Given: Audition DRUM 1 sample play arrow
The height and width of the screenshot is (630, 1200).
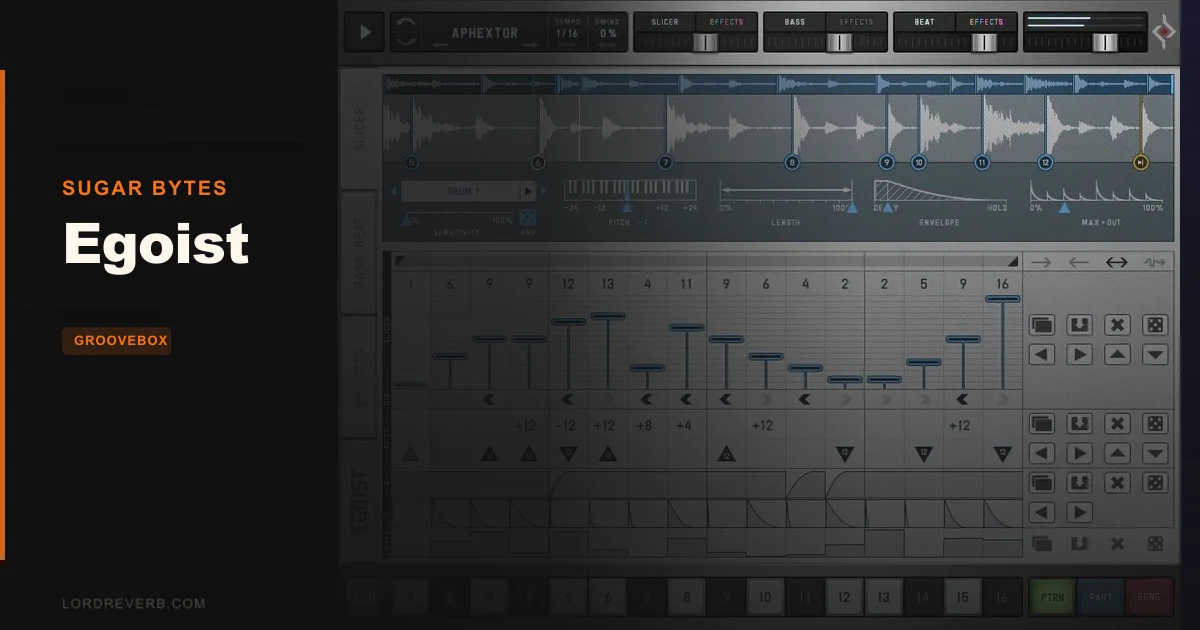Looking at the screenshot, I should [x=528, y=191].
